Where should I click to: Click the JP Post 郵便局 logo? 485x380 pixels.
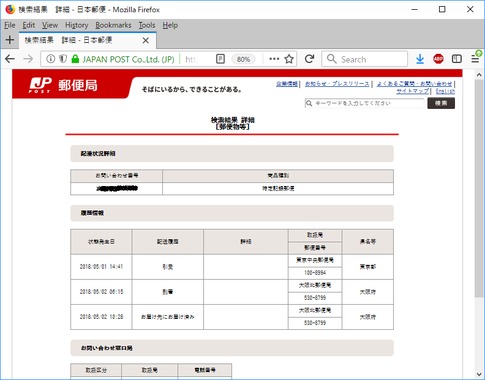click(x=63, y=85)
